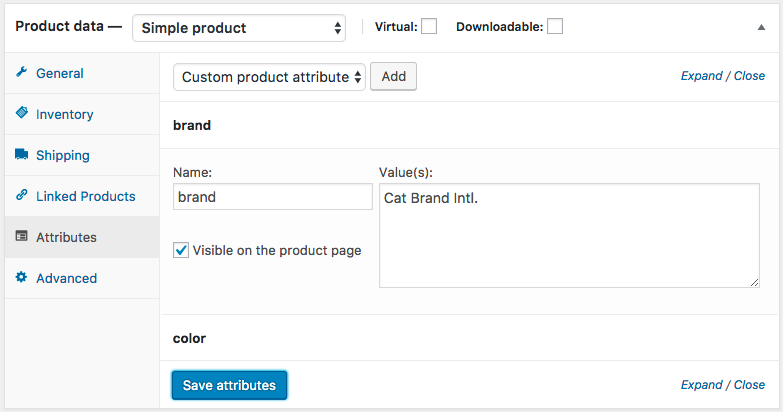Click the truck icon beside Shipping
Viewport: 783px width, 412px height.
21,155
